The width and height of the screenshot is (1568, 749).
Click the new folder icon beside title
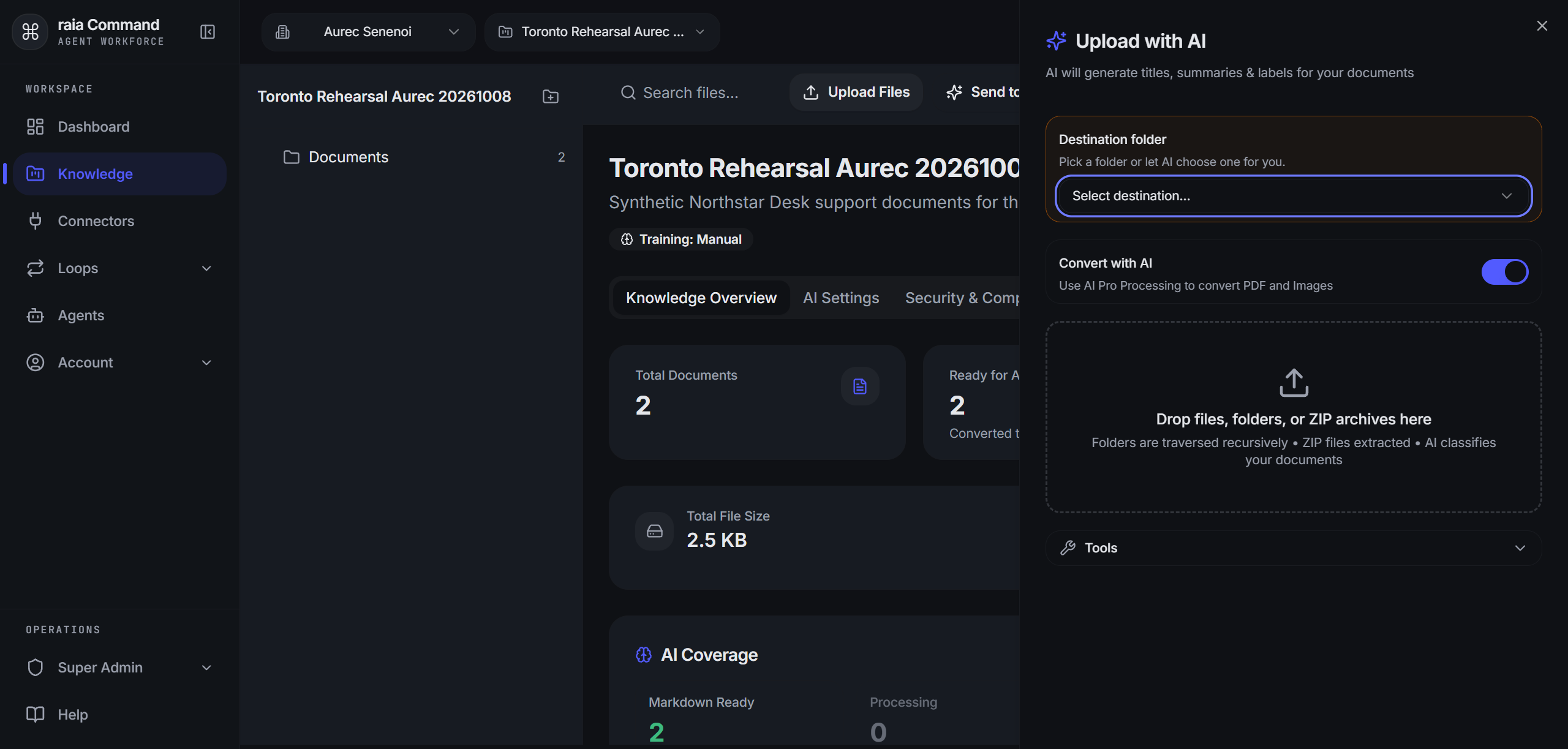(551, 96)
